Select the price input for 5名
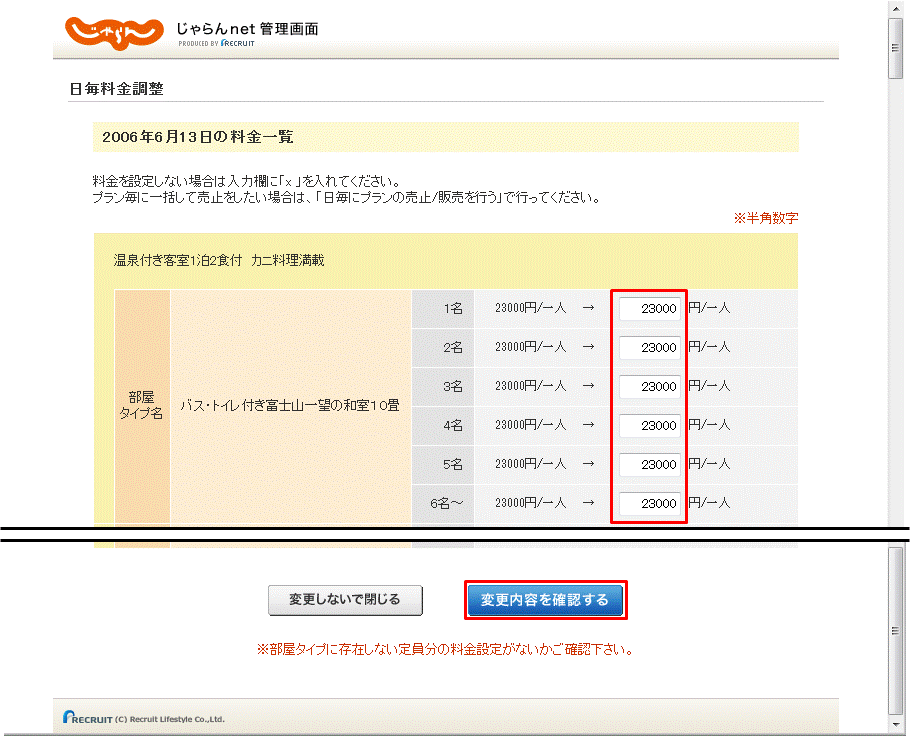This screenshot has width=910, height=737. pyautogui.click(x=649, y=465)
